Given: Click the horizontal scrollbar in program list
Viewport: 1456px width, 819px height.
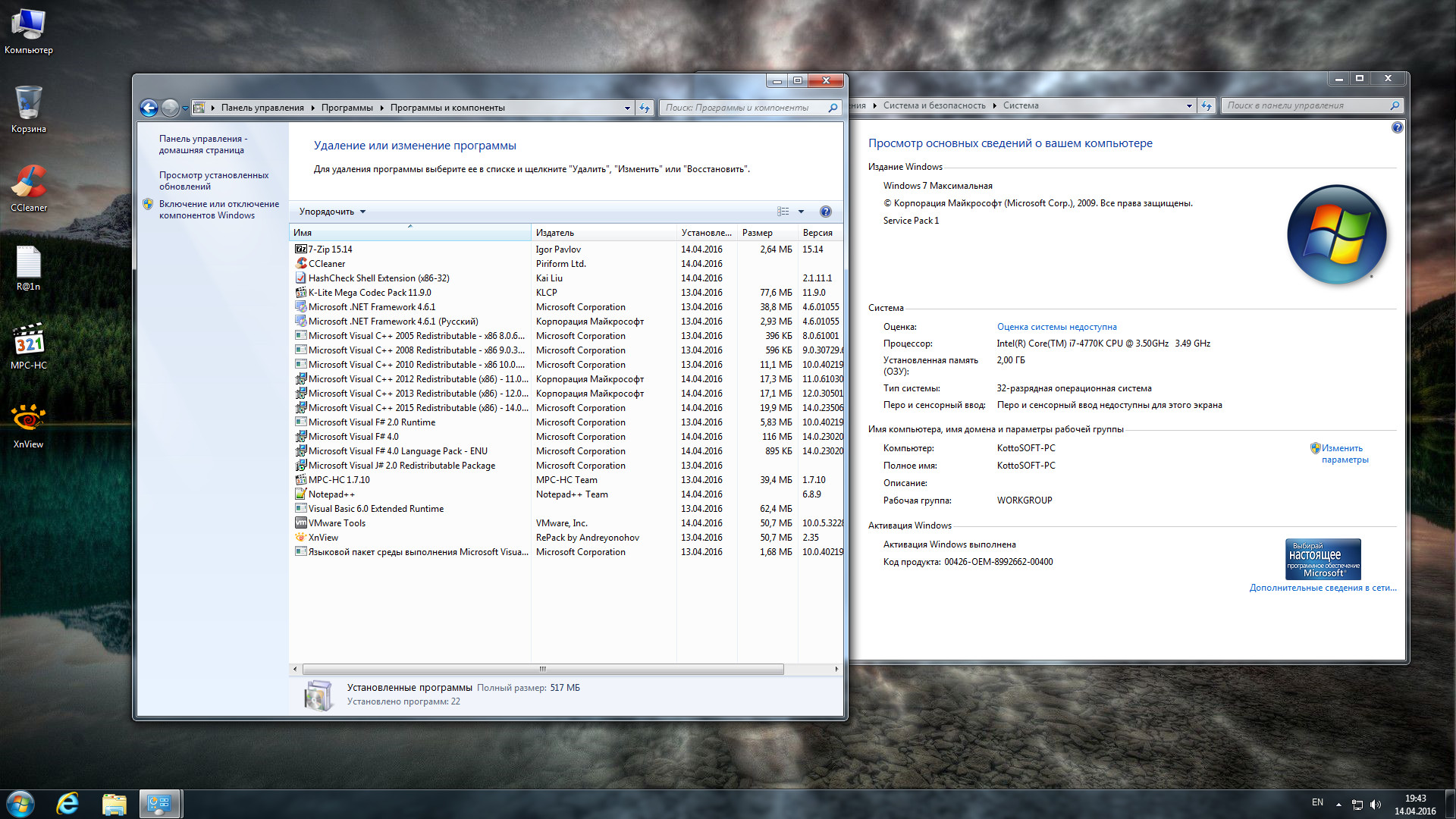Looking at the screenshot, I should coord(543,669).
